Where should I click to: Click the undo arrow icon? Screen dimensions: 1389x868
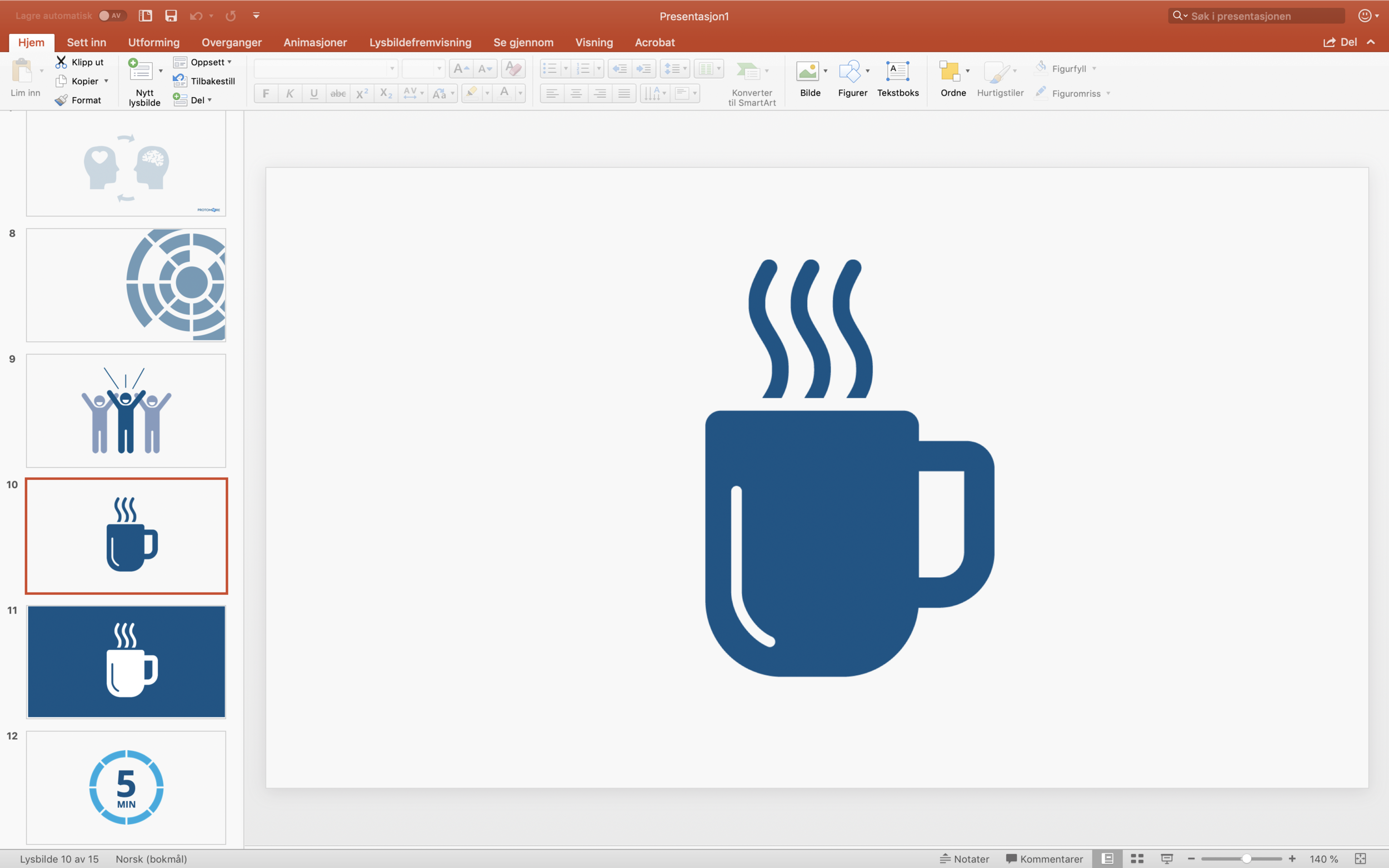tap(196, 16)
